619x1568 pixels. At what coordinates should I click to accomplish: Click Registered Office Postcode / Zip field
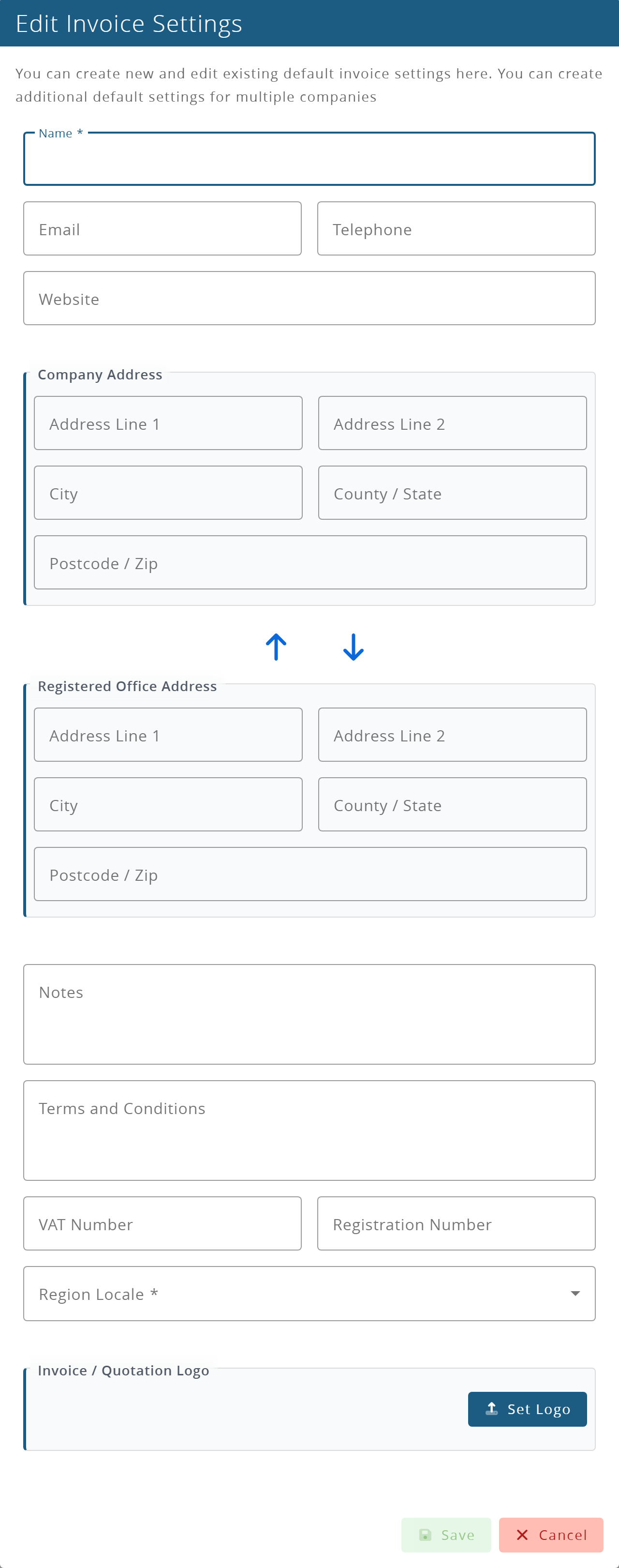[311, 874]
